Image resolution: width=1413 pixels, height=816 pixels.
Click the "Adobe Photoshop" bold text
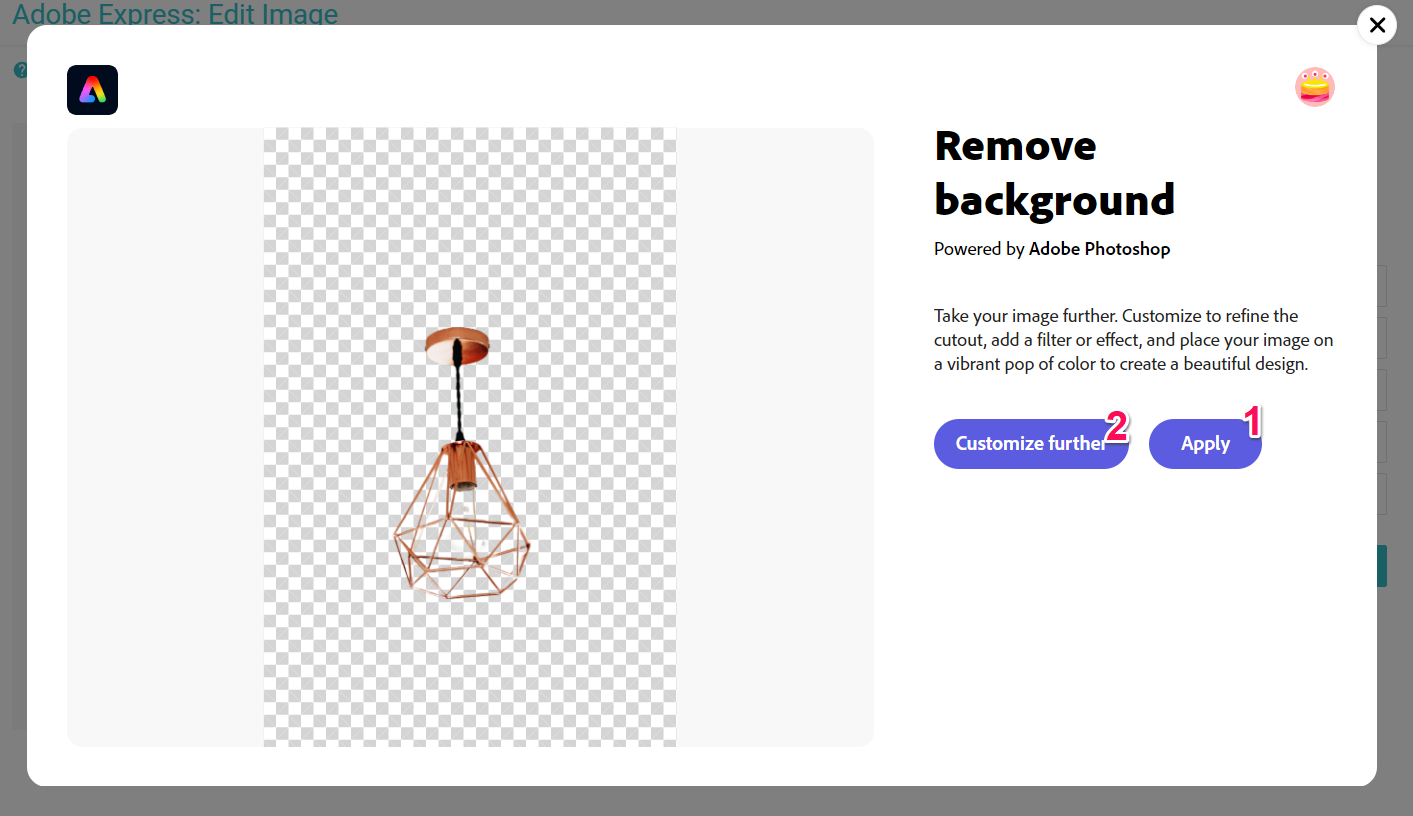(x=1099, y=249)
